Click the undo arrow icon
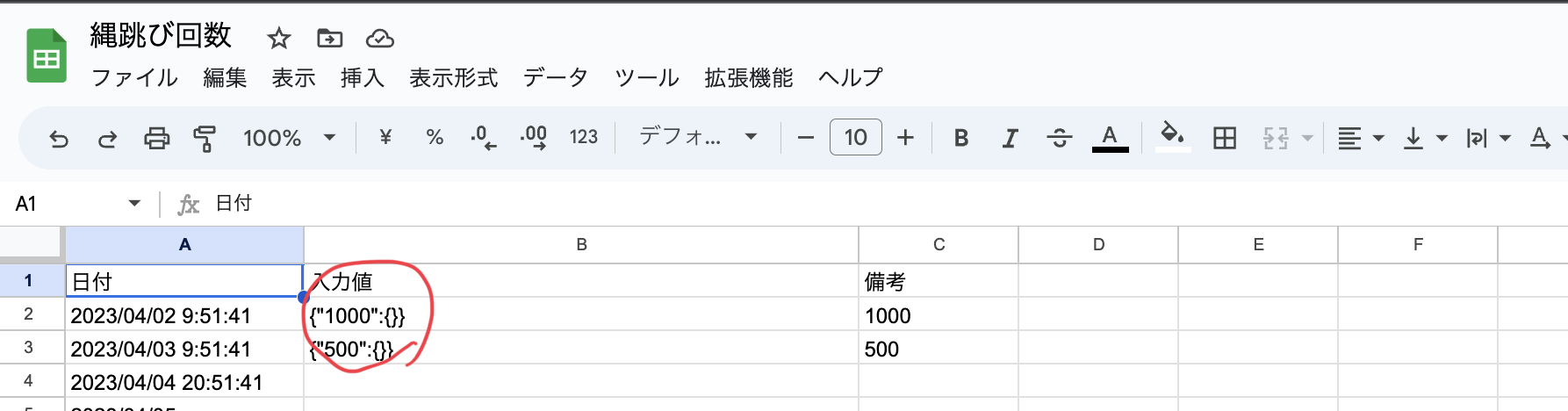 pyautogui.click(x=59, y=138)
